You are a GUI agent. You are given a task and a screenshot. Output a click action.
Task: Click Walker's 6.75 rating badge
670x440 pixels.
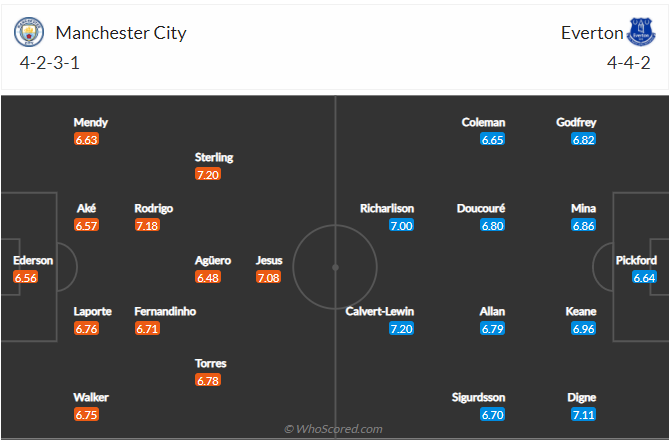click(x=87, y=414)
